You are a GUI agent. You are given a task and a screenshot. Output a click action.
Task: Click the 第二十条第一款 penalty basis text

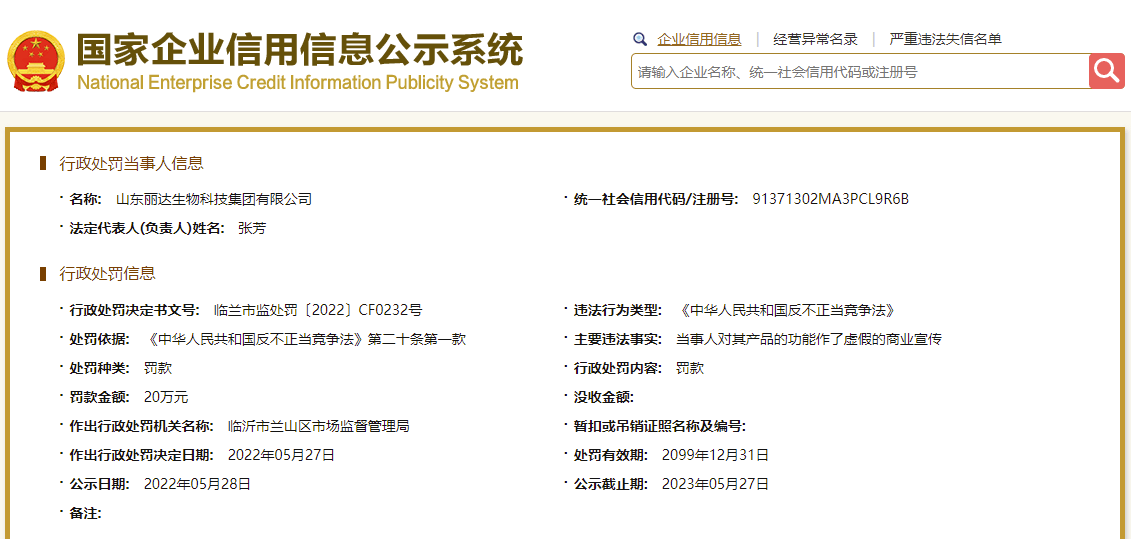[416, 340]
